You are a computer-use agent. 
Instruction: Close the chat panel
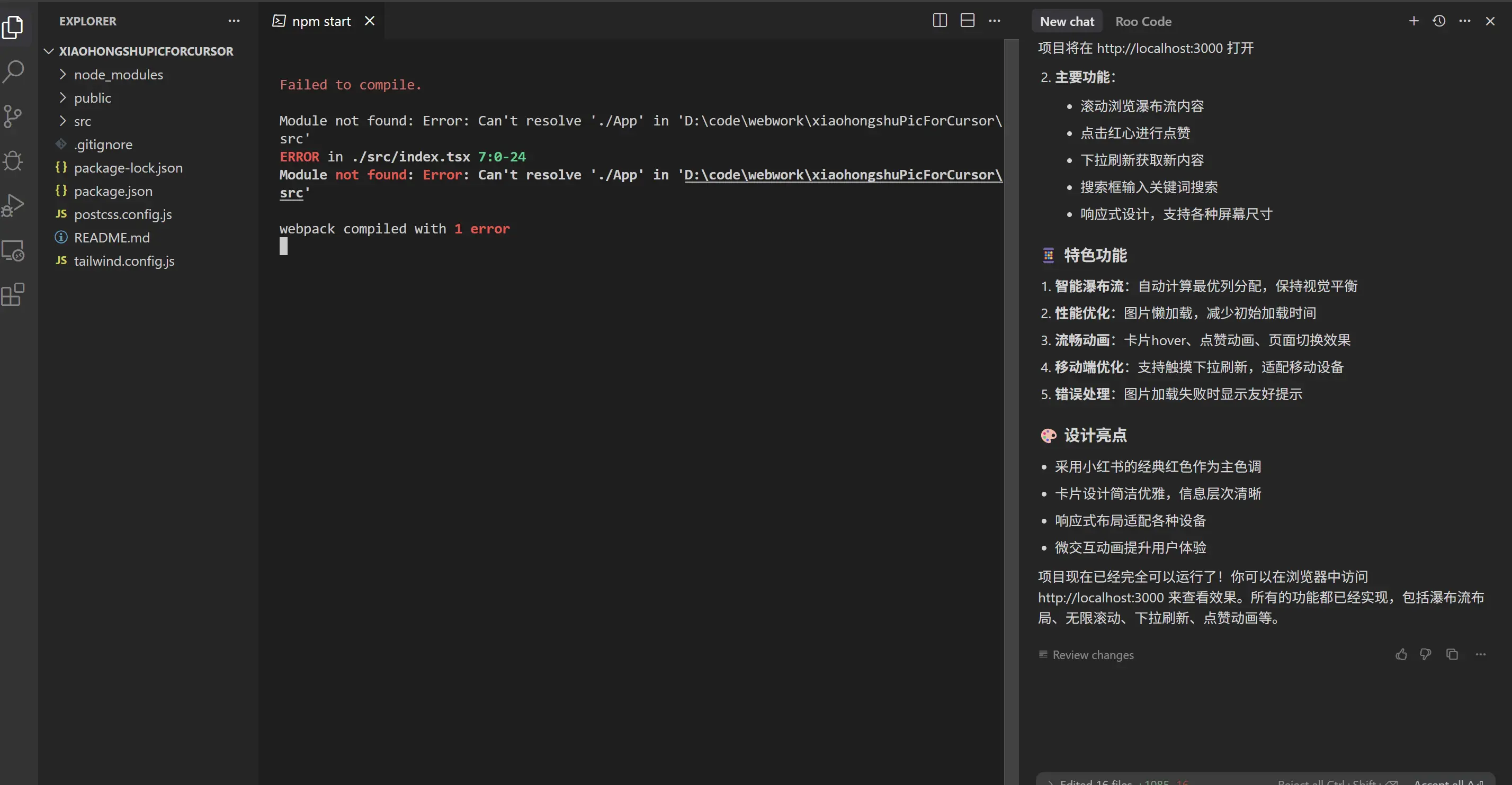click(x=1490, y=21)
